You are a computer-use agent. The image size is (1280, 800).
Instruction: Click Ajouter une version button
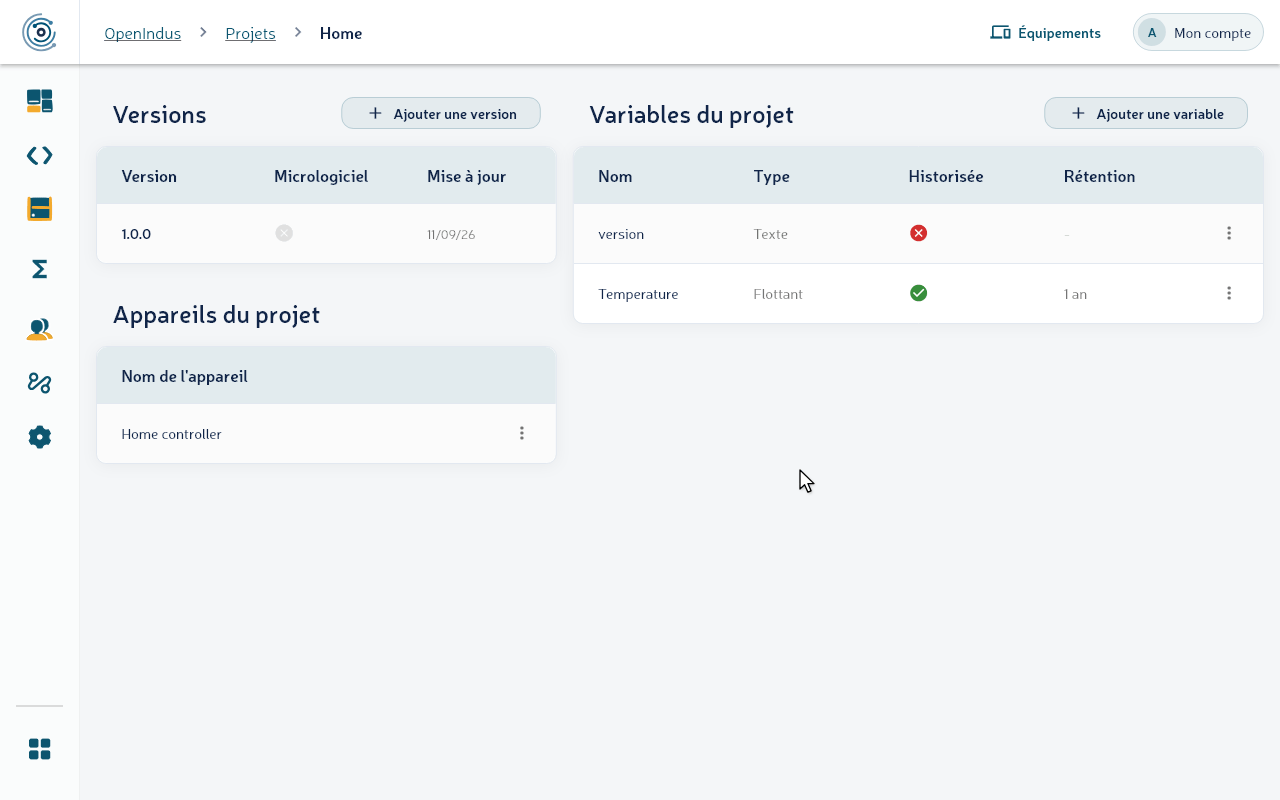pyautogui.click(x=441, y=113)
